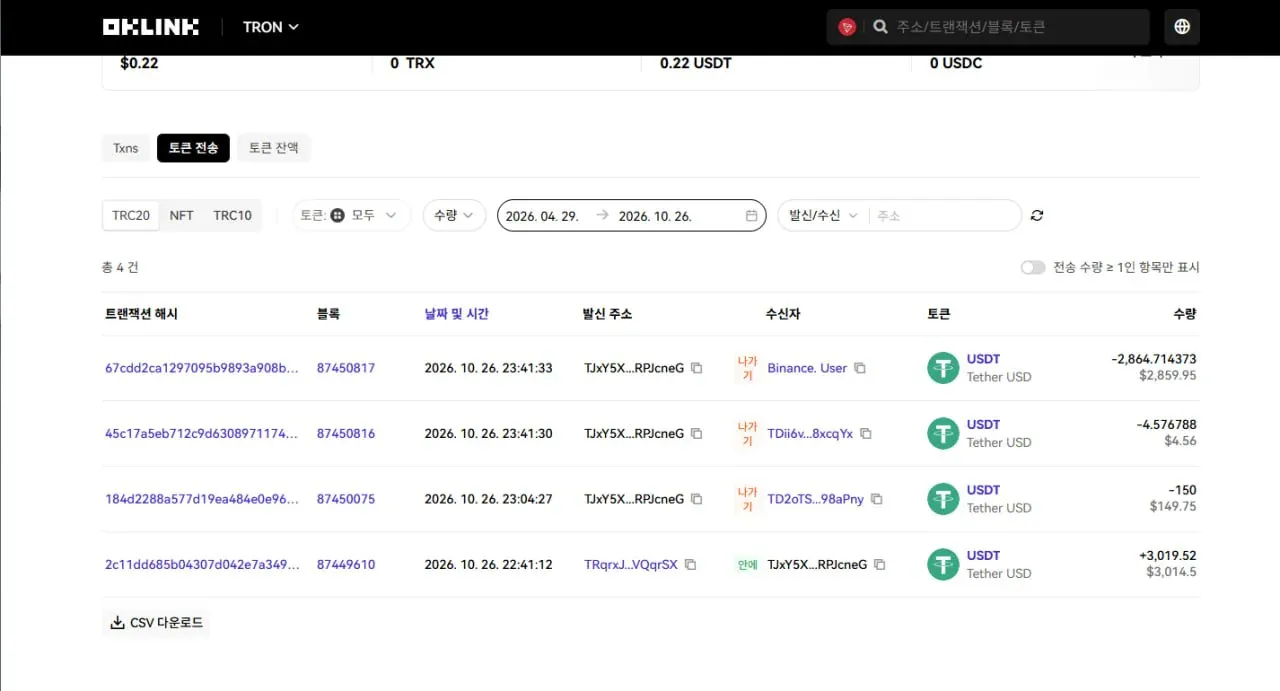Viewport: 1280px width, 691px height.
Task: Open TDii6v...8xcqYx recipient address link
Action: (x=810, y=433)
